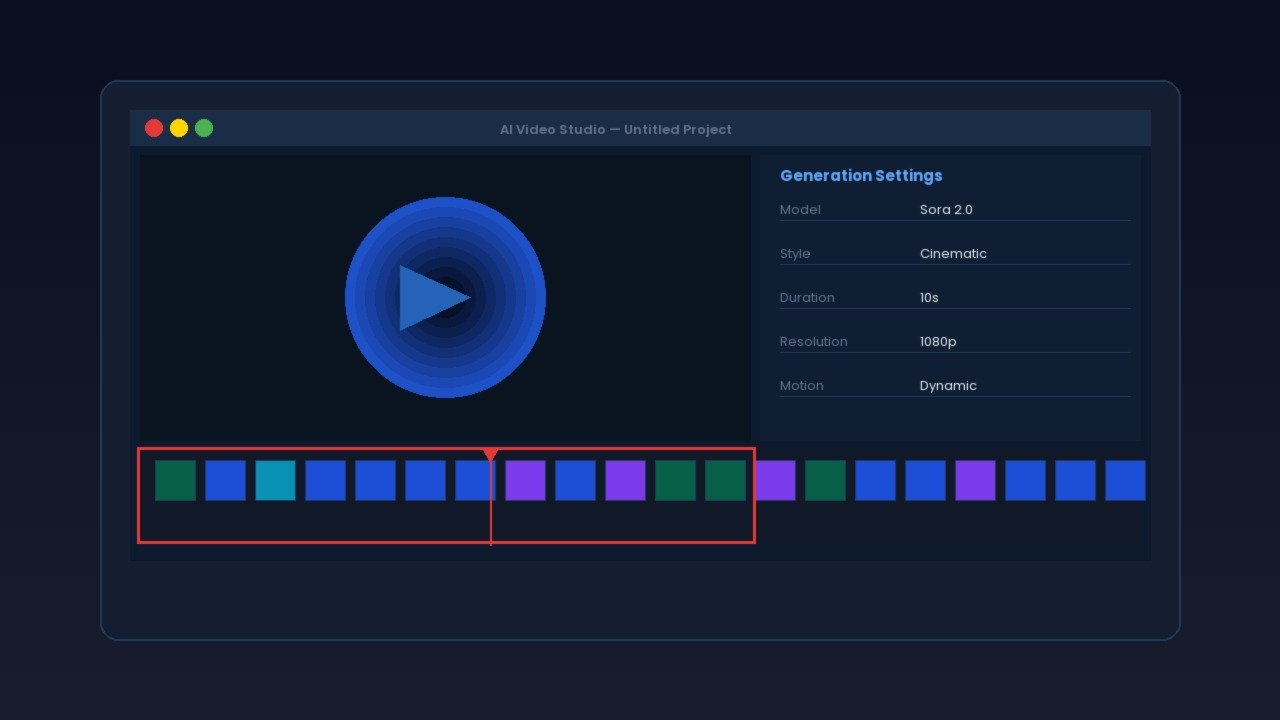Open the Duration option showing 10s
Image resolution: width=1280 pixels, height=720 pixels.
[930, 297]
